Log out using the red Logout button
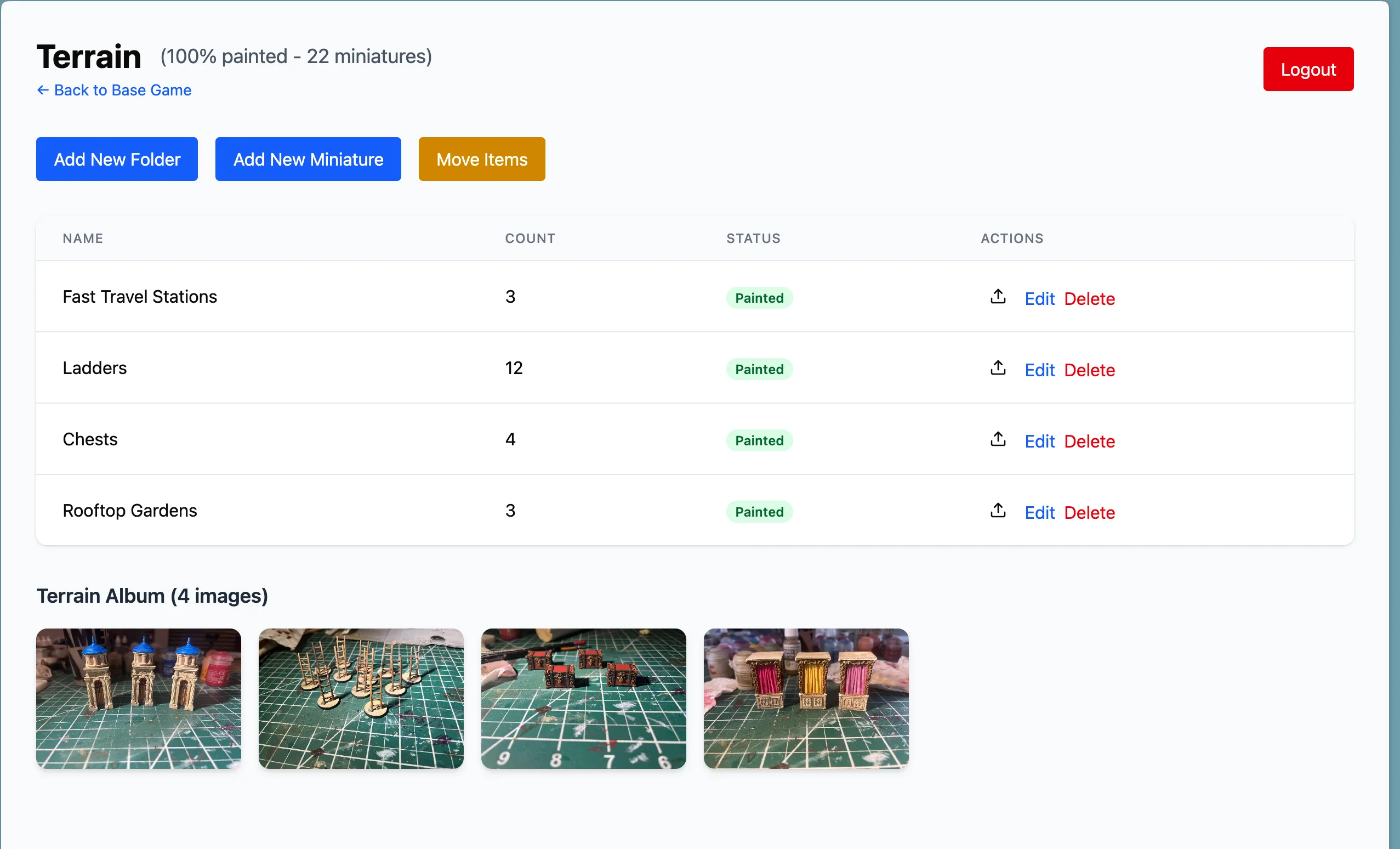The height and width of the screenshot is (849, 1400). pos(1307,69)
